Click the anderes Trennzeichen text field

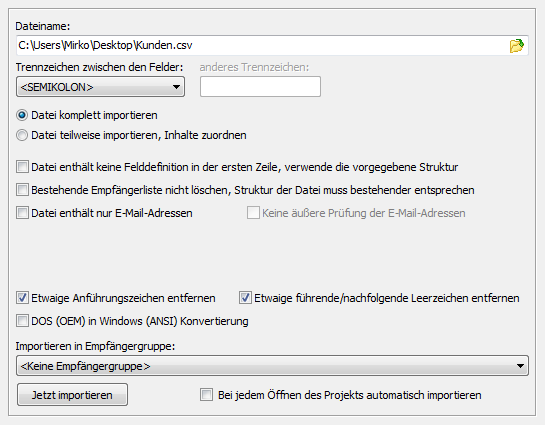pos(260,87)
